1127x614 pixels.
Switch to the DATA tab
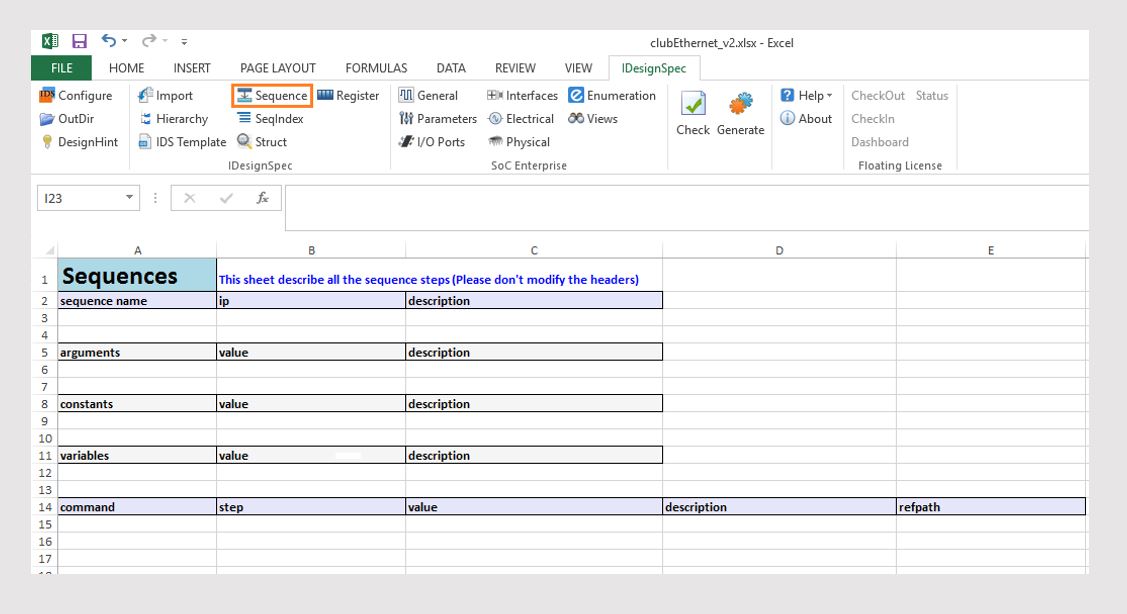451,68
